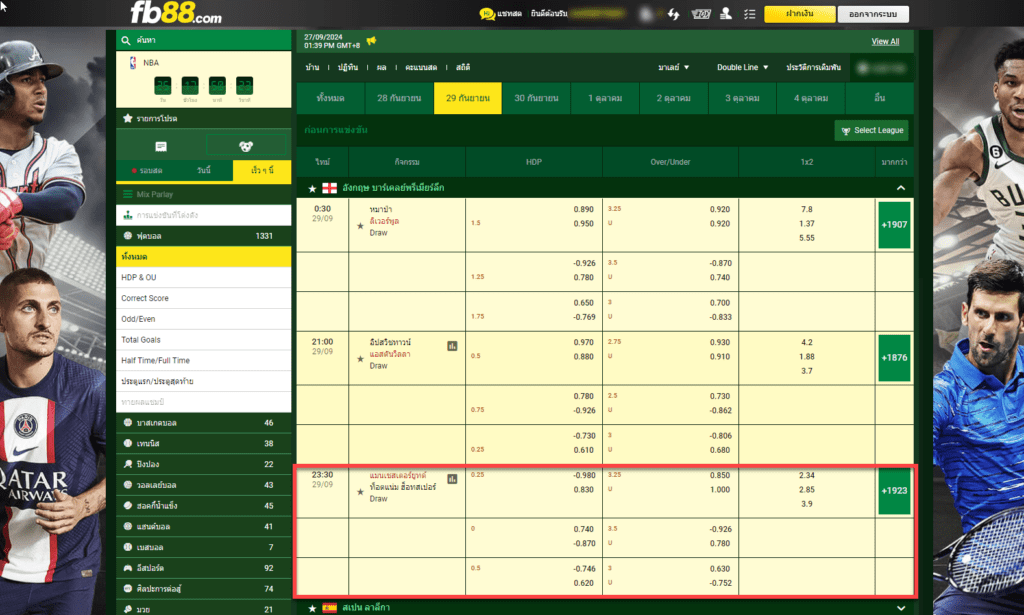Screen dimensions: 1024x615
Task: Select the 1 October date tab
Action: [x=605, y=98]
